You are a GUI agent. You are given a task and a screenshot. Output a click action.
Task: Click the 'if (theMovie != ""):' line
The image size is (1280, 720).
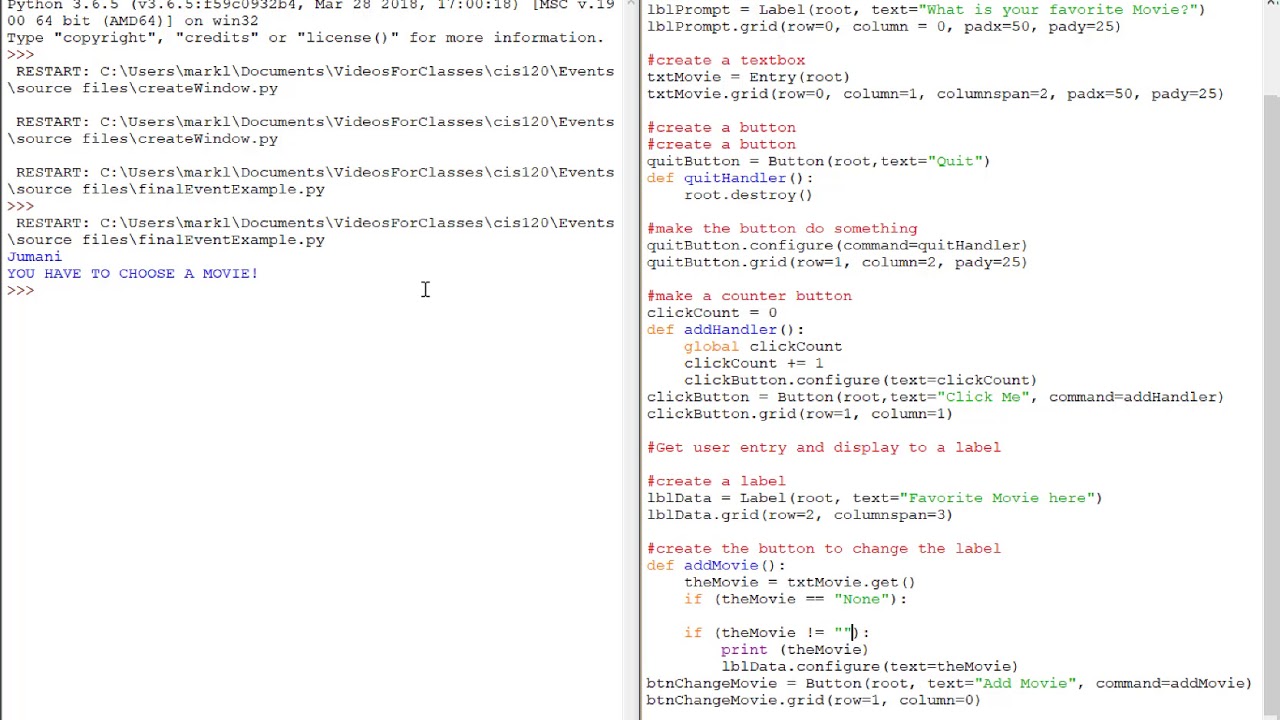777,632
